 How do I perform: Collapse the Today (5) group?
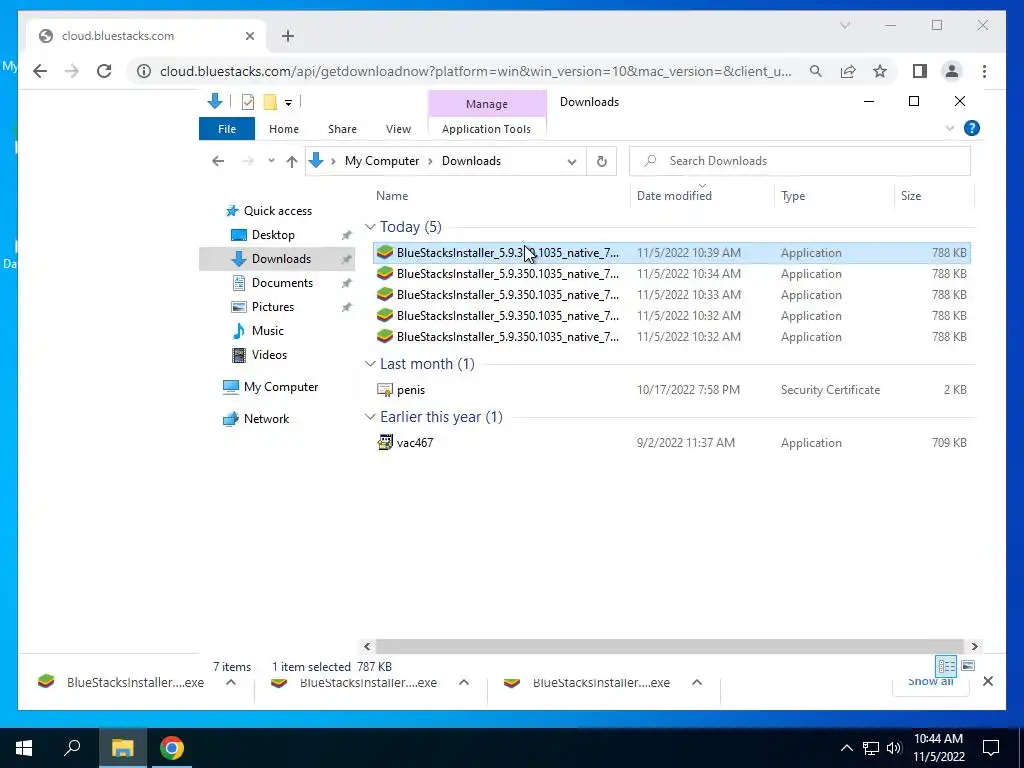[370, 227]
